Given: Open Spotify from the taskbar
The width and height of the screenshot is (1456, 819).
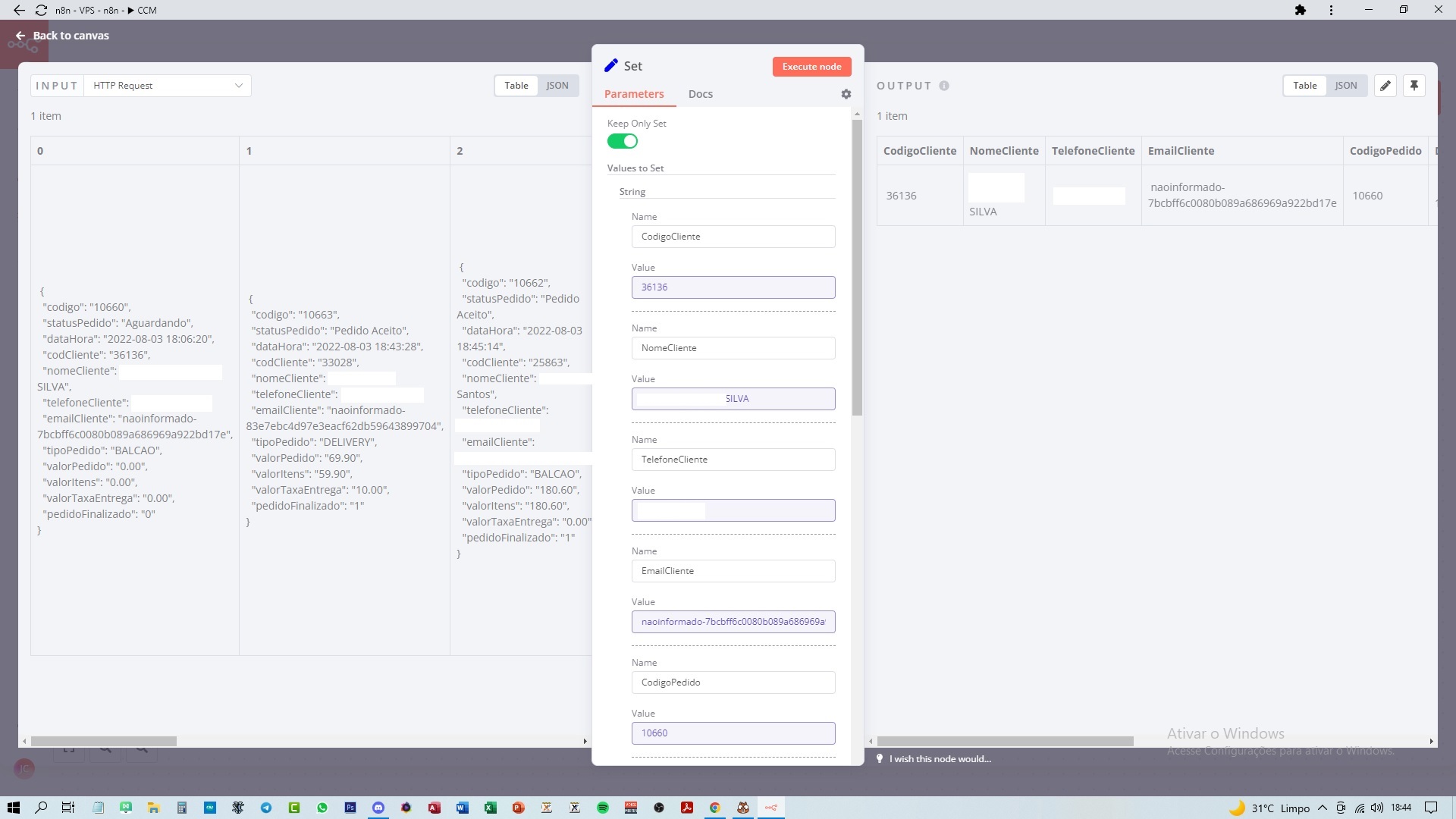Looking at the screenshot, I should pos(603,808).
